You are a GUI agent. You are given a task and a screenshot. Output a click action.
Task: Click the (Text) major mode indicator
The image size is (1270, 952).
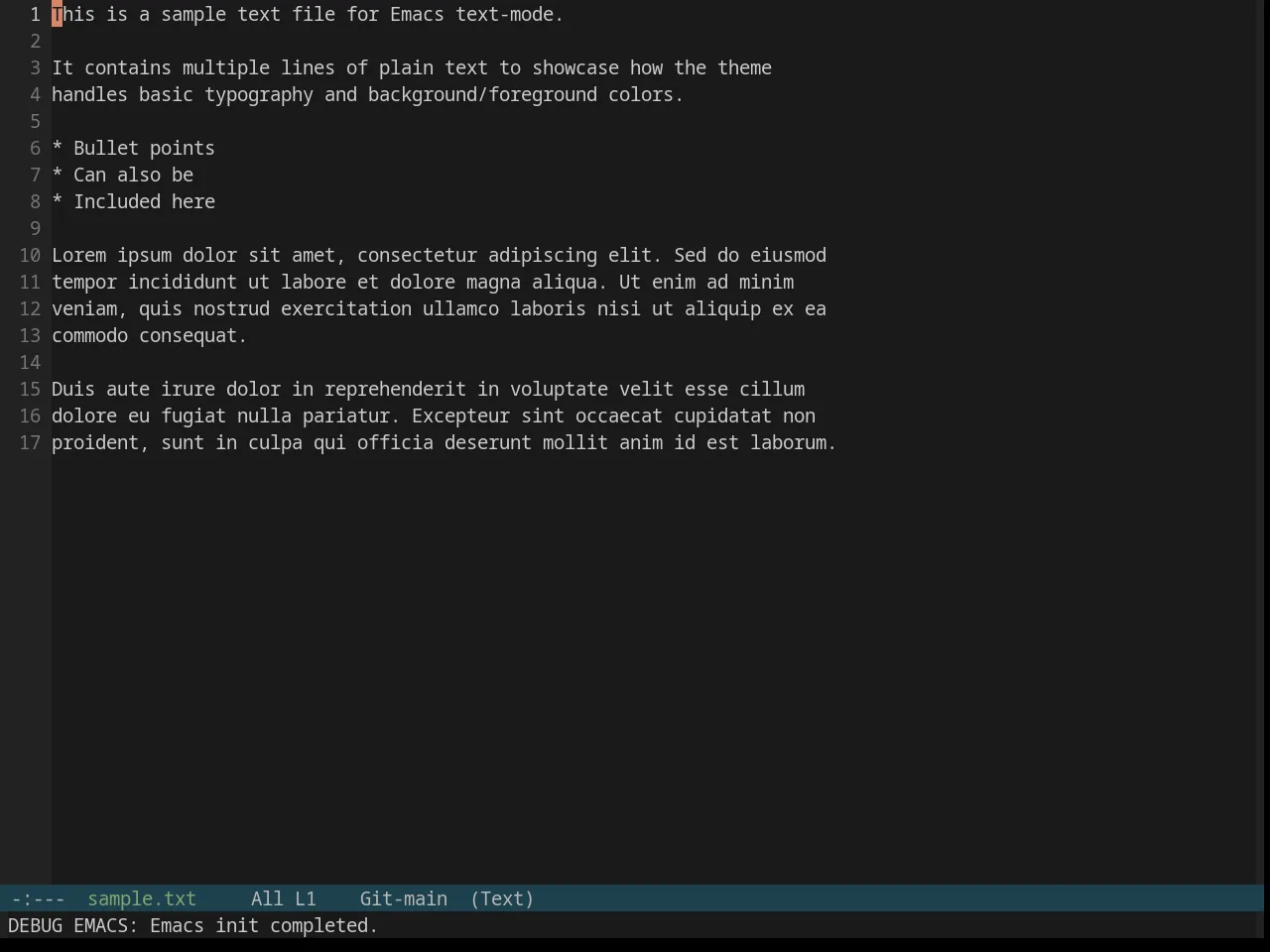pos(502,898)
